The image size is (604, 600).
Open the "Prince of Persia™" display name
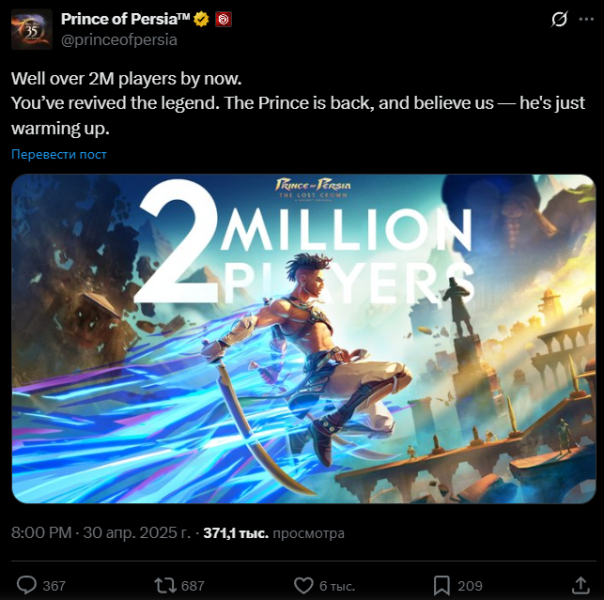[x=126, y=20]
